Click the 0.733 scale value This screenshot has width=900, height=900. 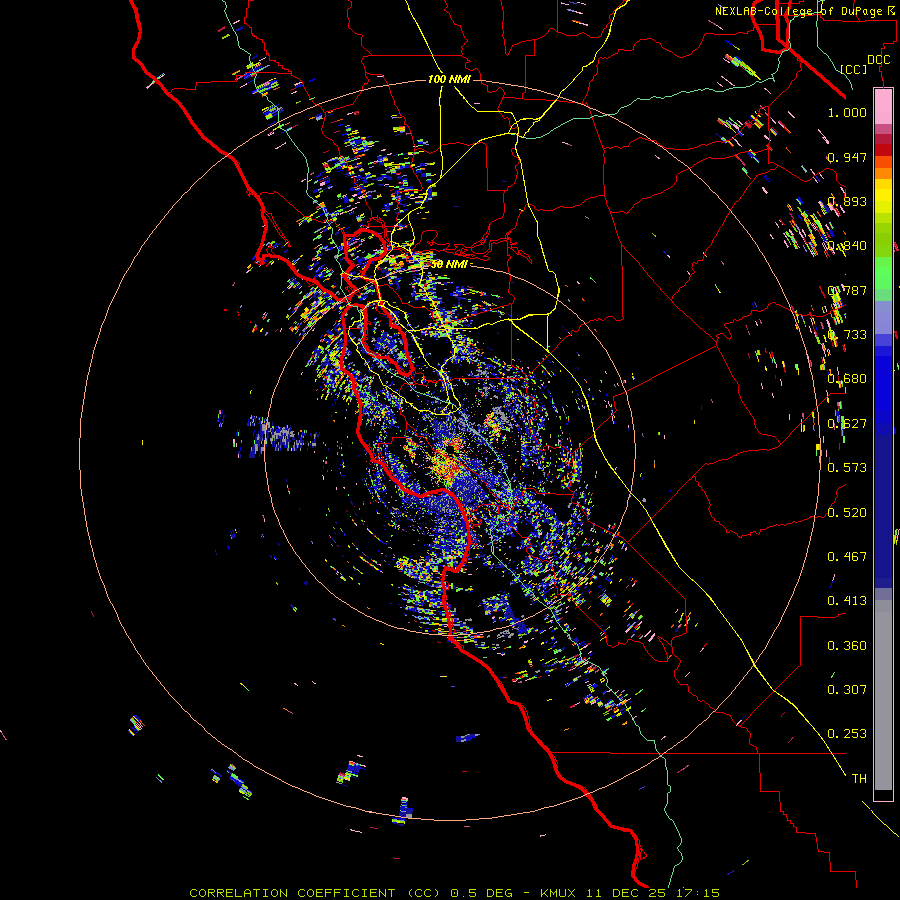(847, 335)
